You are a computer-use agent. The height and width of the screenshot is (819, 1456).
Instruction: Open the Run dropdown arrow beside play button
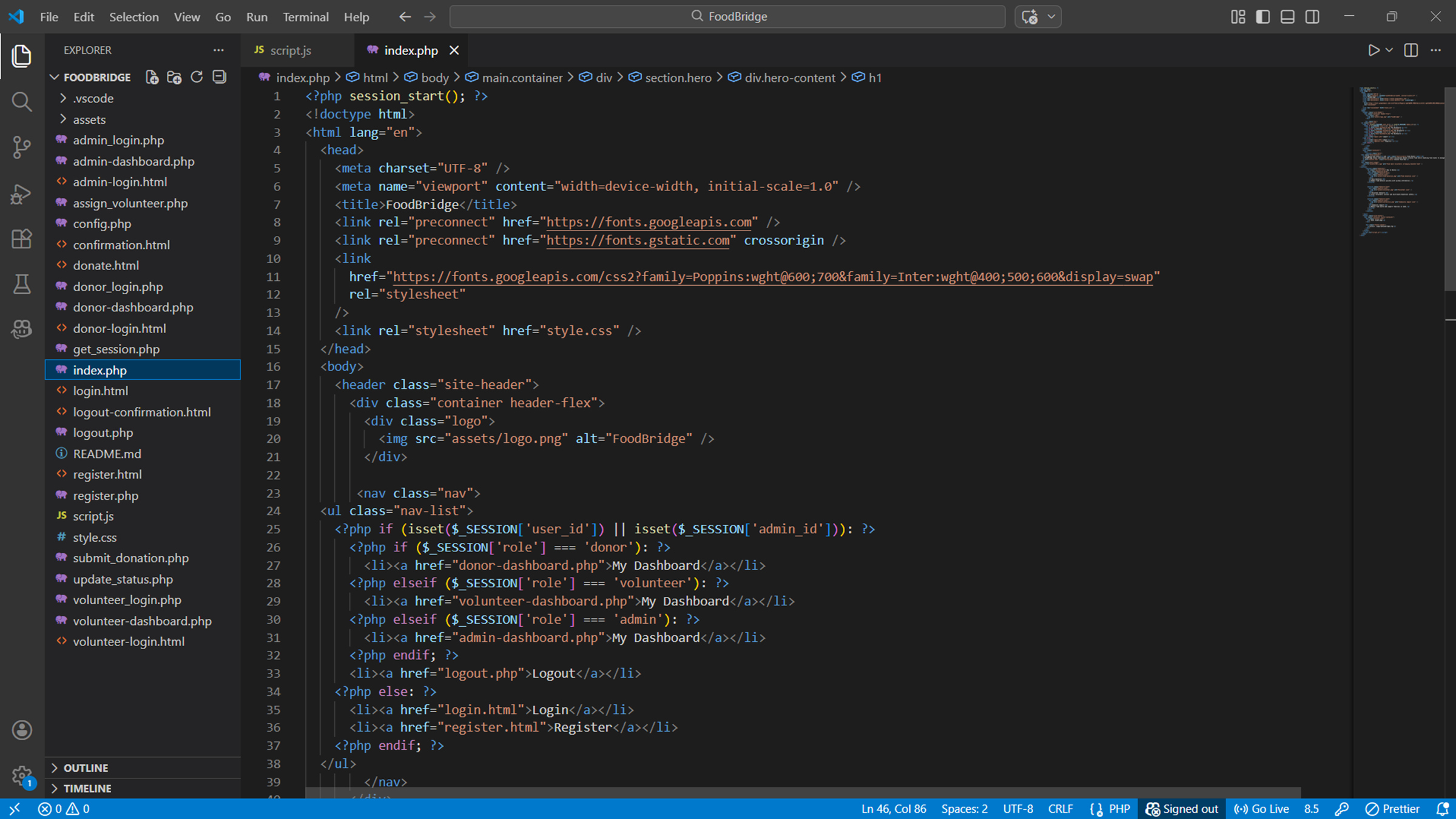tap(1389, 50)
